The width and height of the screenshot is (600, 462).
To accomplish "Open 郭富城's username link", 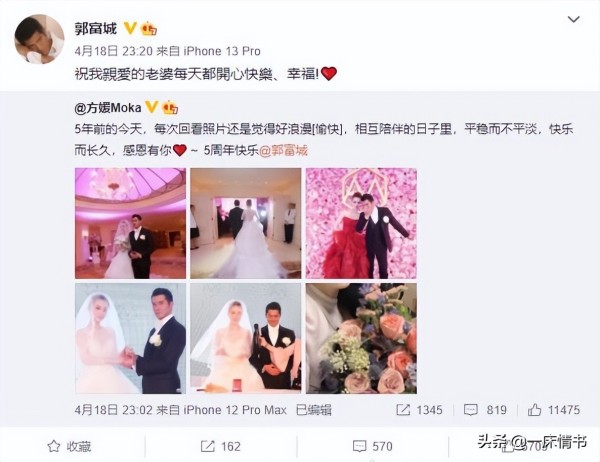I will point(96,28).
